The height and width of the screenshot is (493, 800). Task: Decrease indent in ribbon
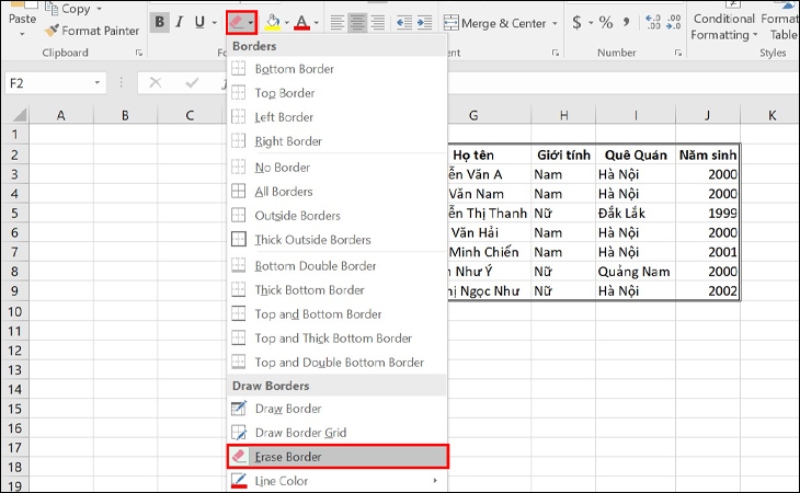[x=404, y=22]
